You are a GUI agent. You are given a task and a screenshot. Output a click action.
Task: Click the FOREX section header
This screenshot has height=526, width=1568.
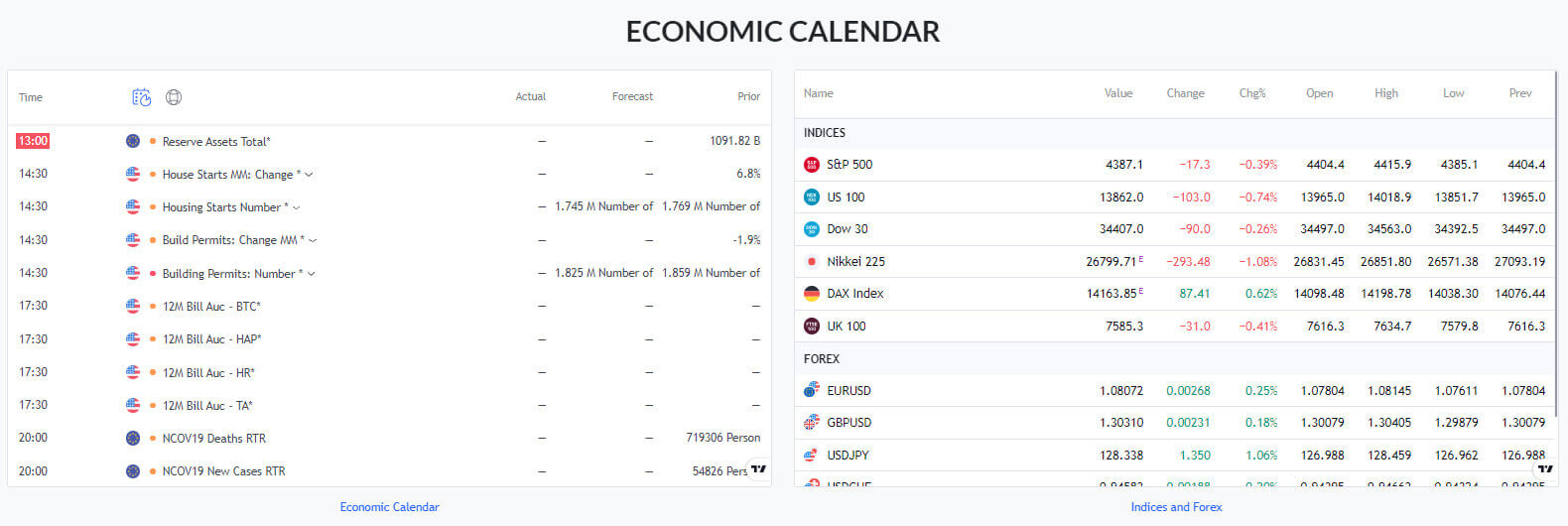tap(822, 359)
